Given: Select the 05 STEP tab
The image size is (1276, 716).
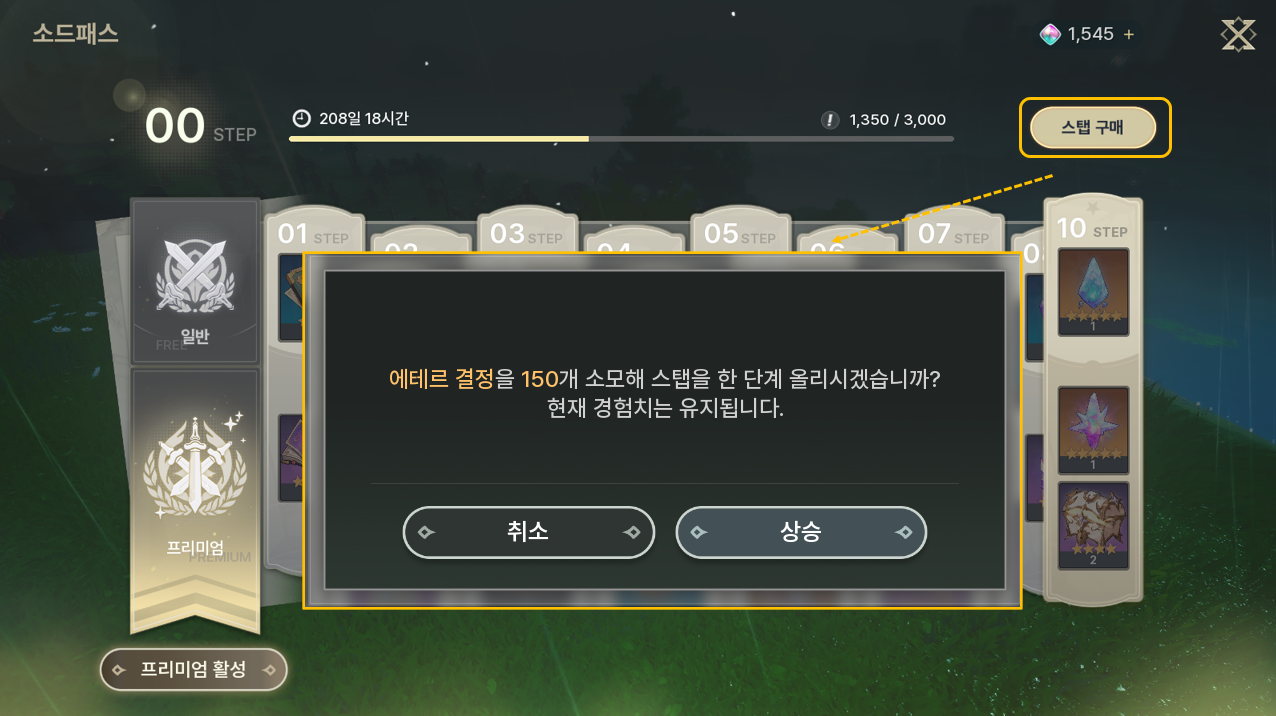Looking at the screenshot, I should [x=740, y=233].
